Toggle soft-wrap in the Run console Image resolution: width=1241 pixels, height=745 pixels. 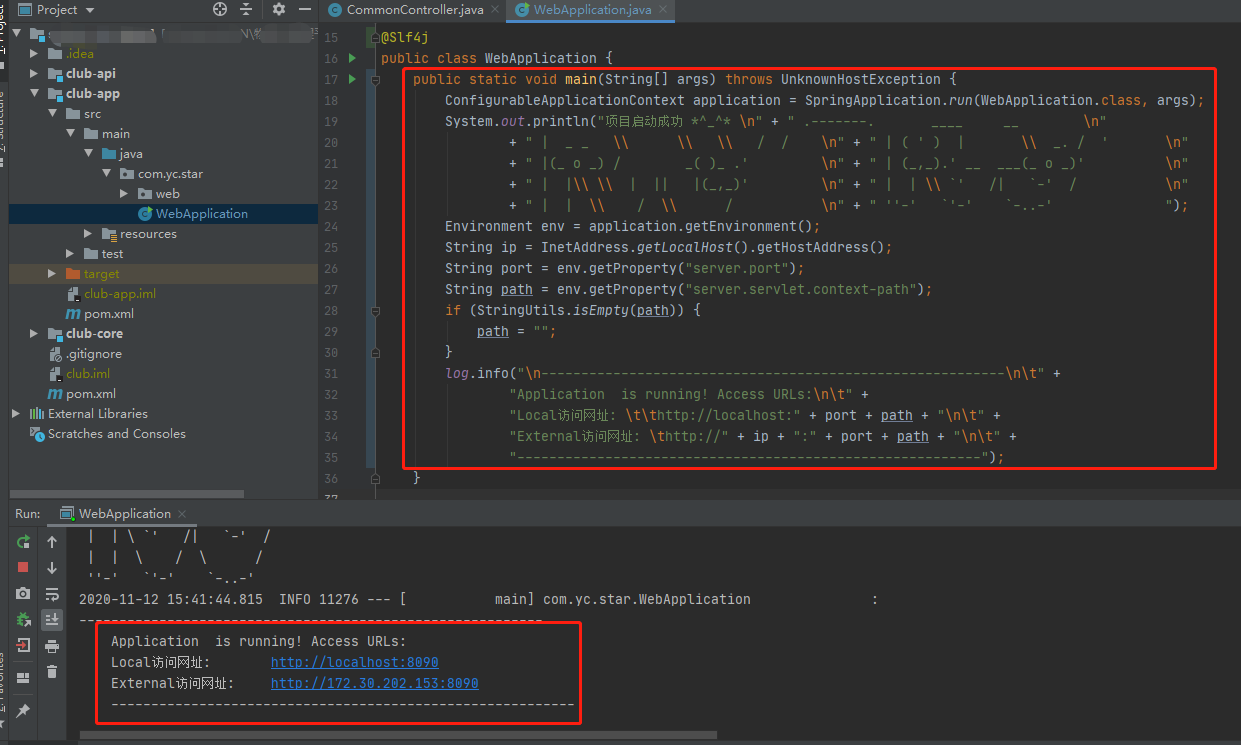[x=52, y=594]
